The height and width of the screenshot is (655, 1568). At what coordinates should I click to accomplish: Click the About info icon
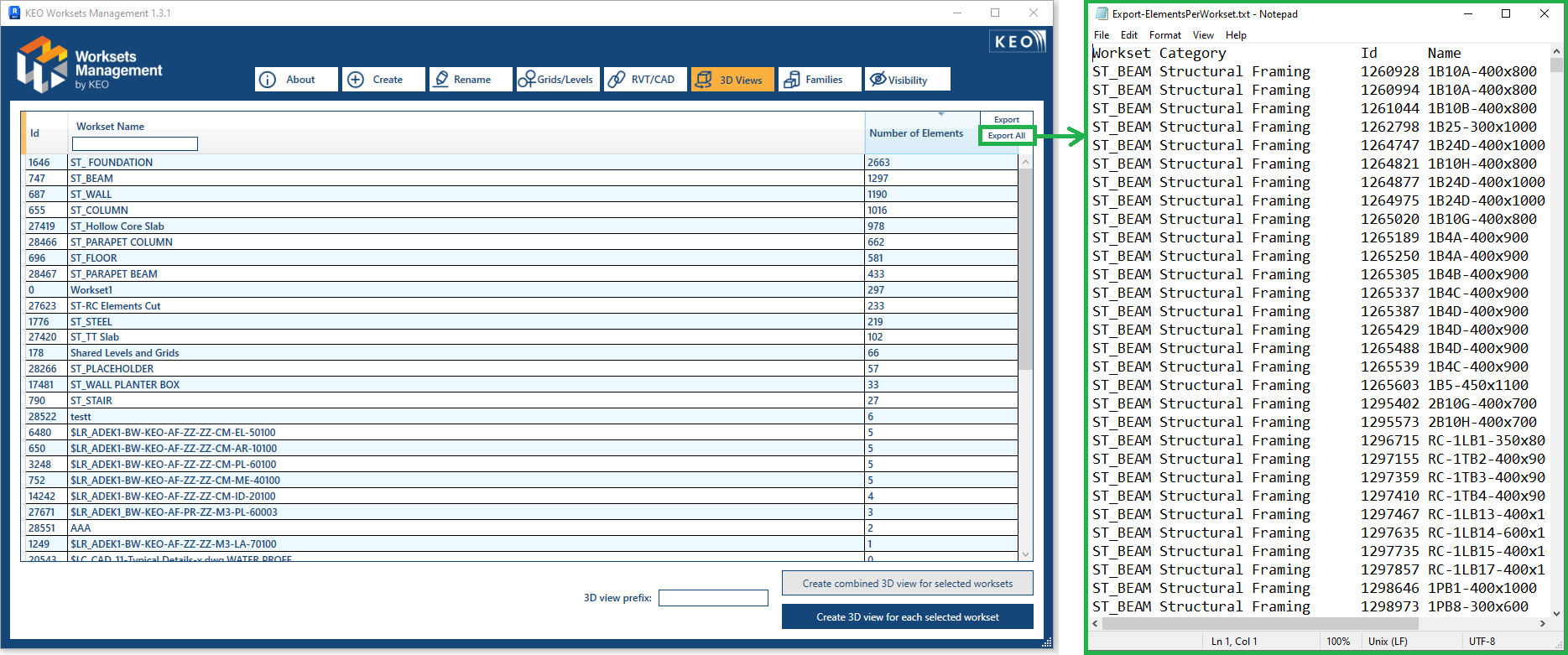tap(268, 80)
